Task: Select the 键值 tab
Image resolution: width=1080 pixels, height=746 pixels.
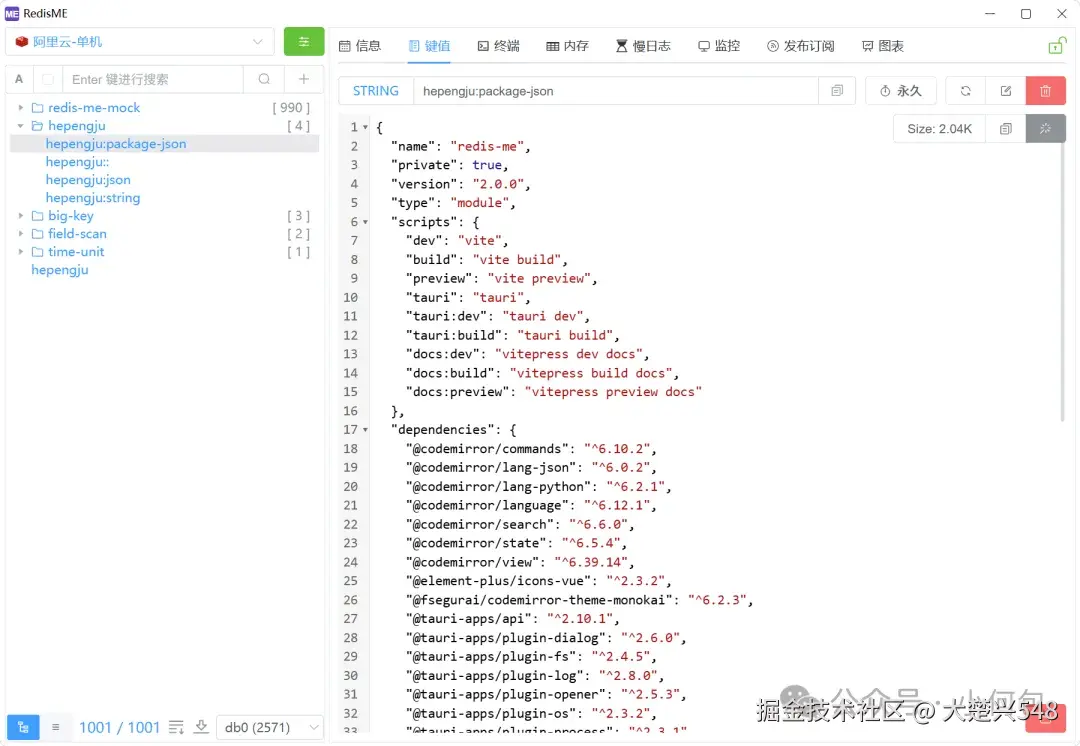Action: point(429,46)
